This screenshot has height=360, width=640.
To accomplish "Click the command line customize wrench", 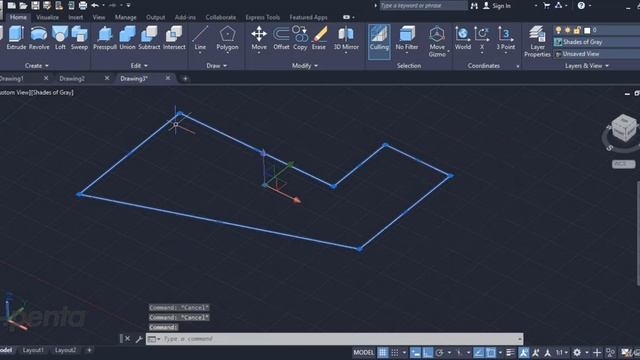I will tap(139, 339).
